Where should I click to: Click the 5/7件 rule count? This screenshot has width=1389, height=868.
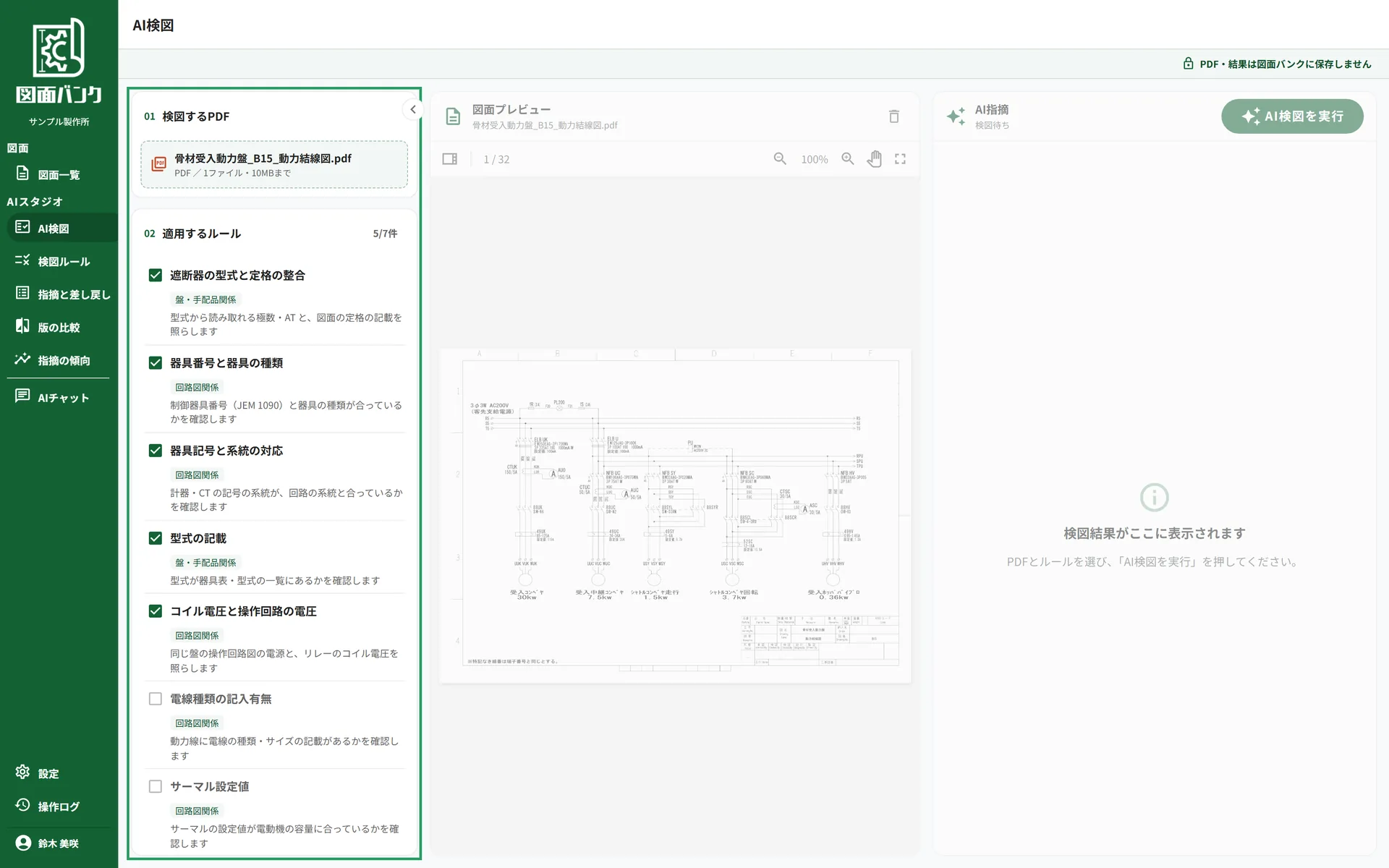point(385,234)
